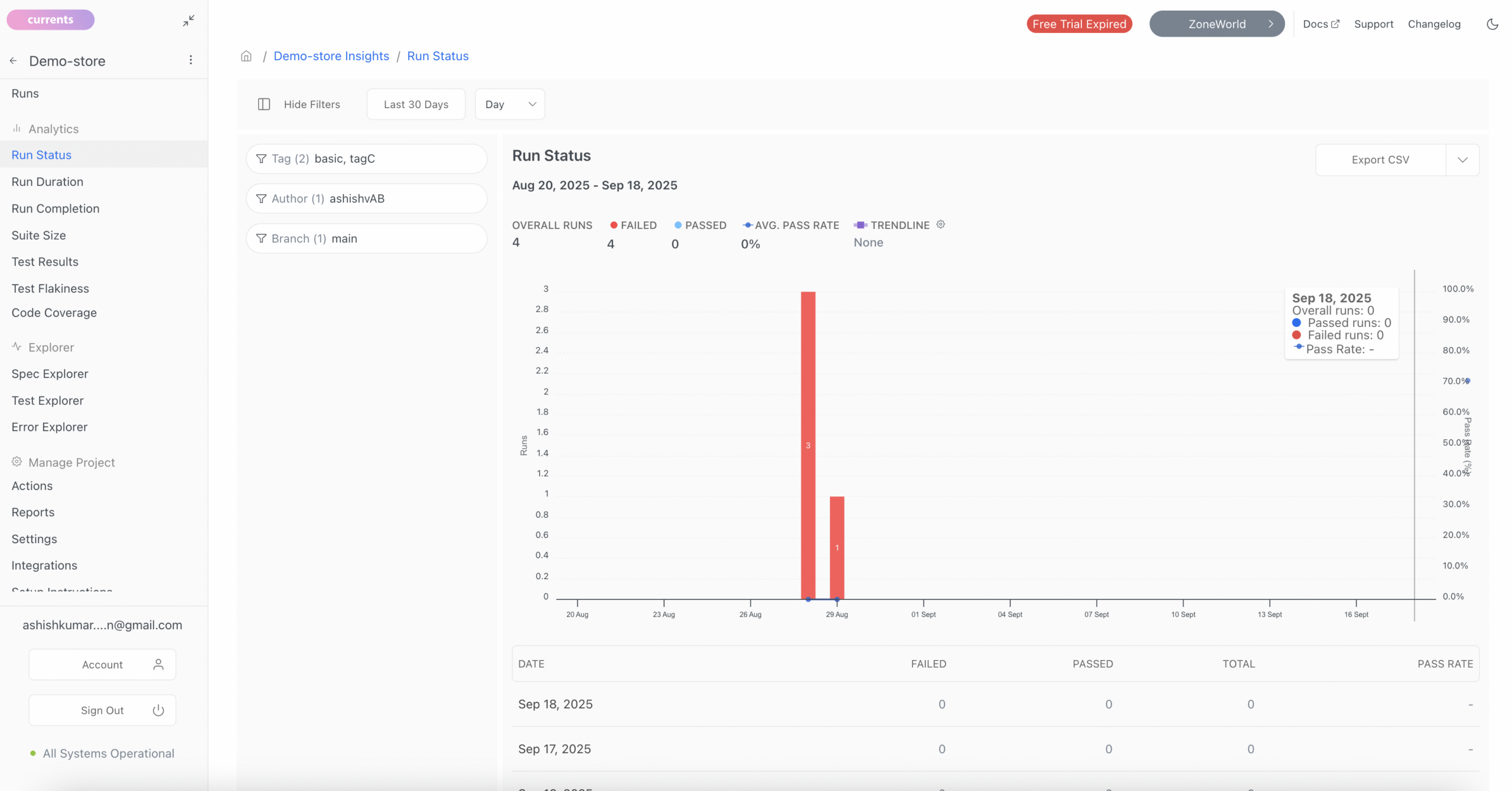Click the home icon in the breadcrumb
The image size is (1512, 791).
coord(246,55)
